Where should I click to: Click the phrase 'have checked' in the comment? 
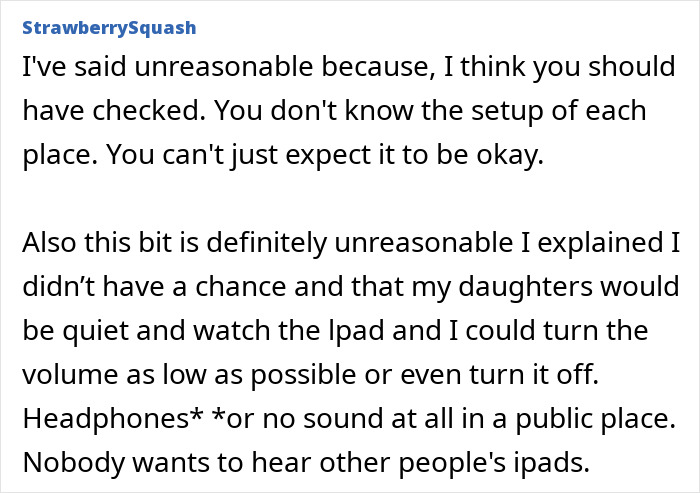110,110
